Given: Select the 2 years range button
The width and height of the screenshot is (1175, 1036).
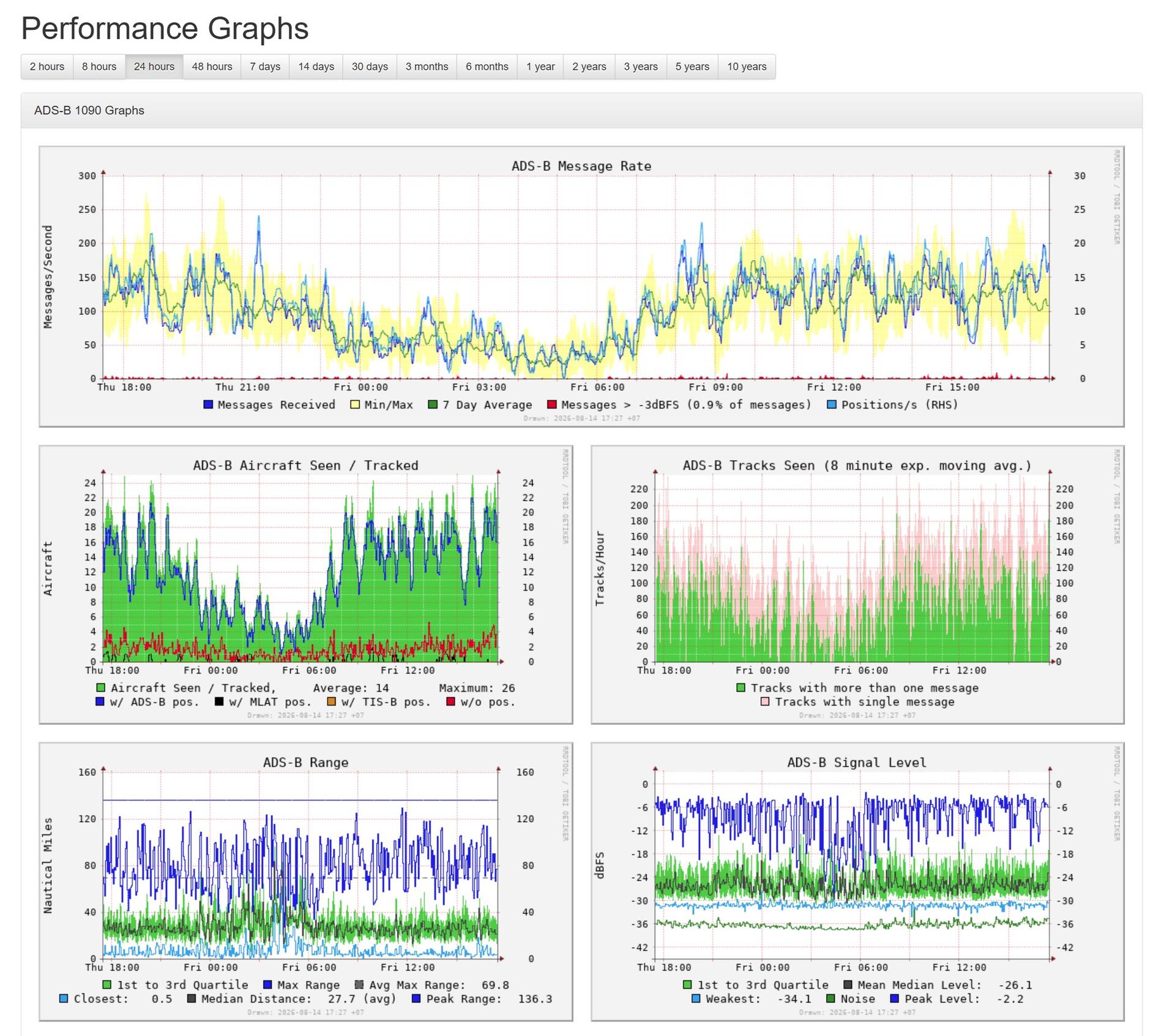Looking at the screenshot, I should (x=589, y=67).
